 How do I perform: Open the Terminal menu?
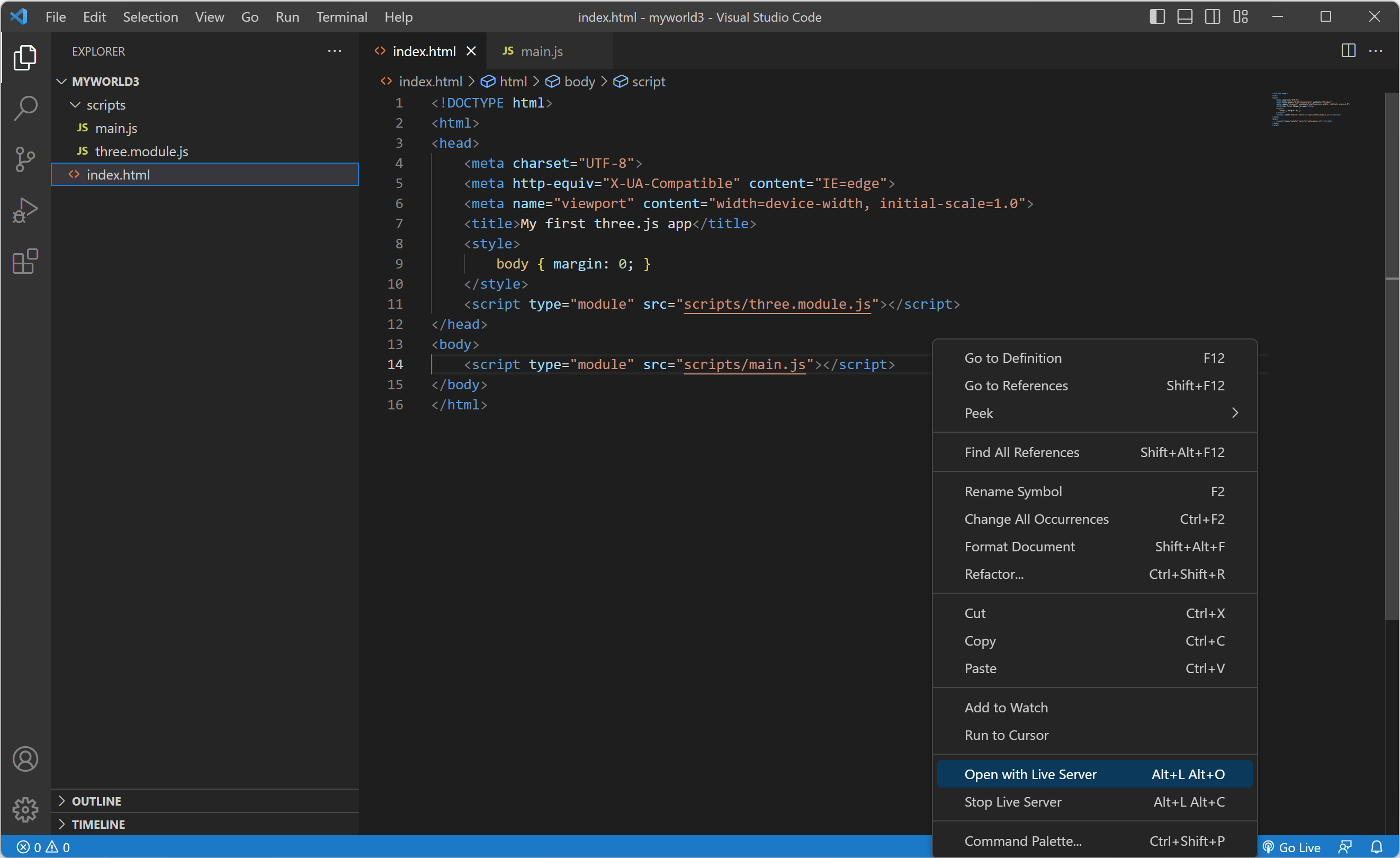click(x=342, y=17)
